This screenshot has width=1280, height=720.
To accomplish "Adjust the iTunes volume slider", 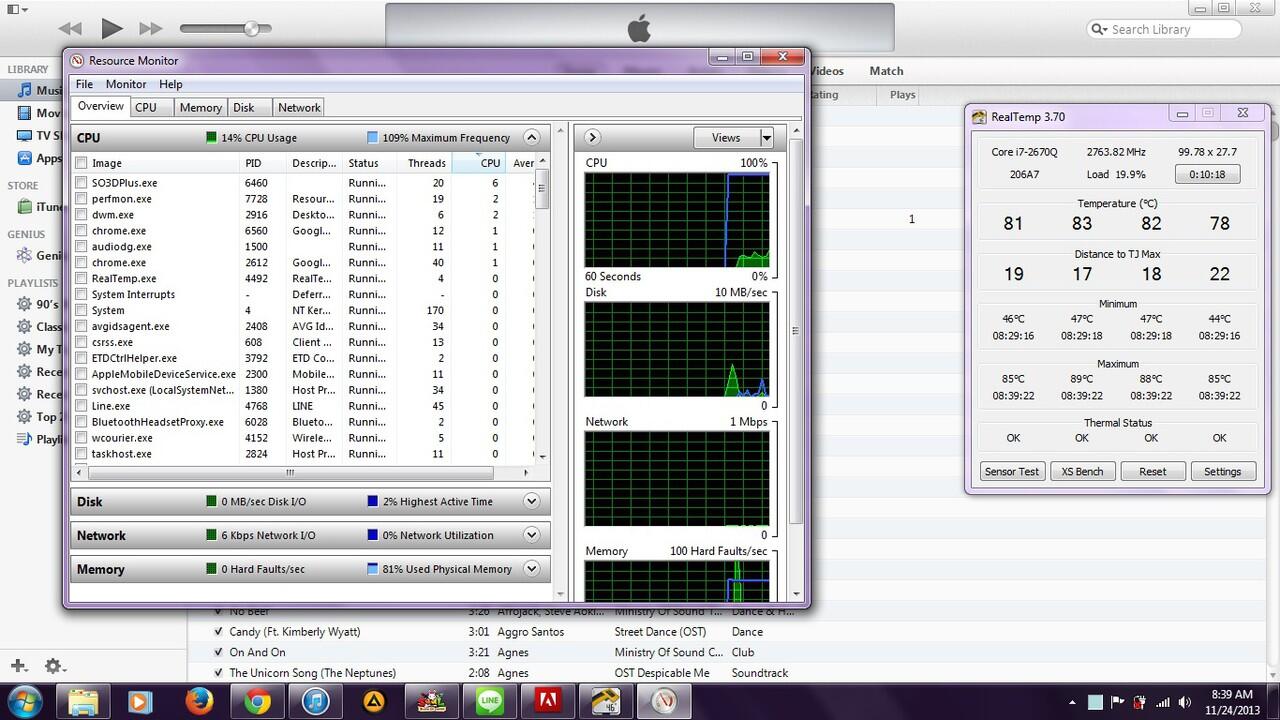I will point(251,29).
